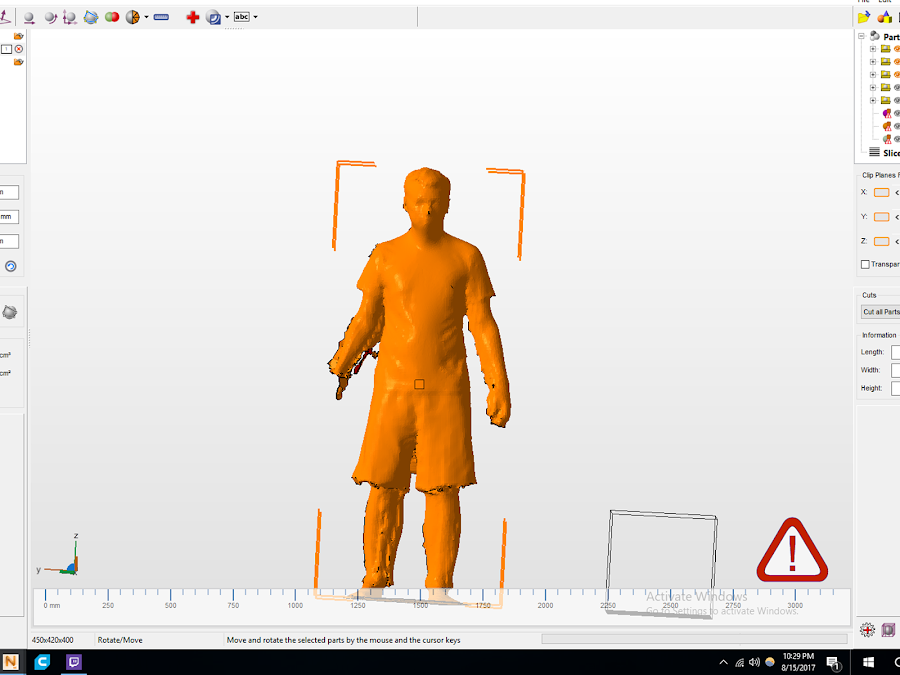
Task: Expand the fourth folder under Parts
Action: (x=873, y=87)
